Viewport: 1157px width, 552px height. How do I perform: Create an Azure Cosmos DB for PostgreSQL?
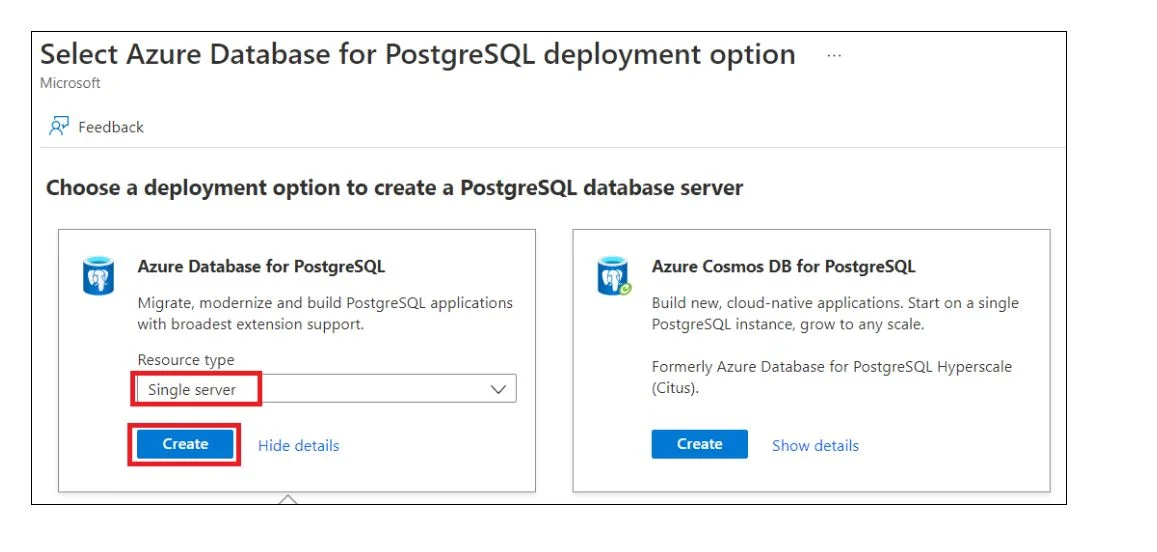tap(700, 444)
